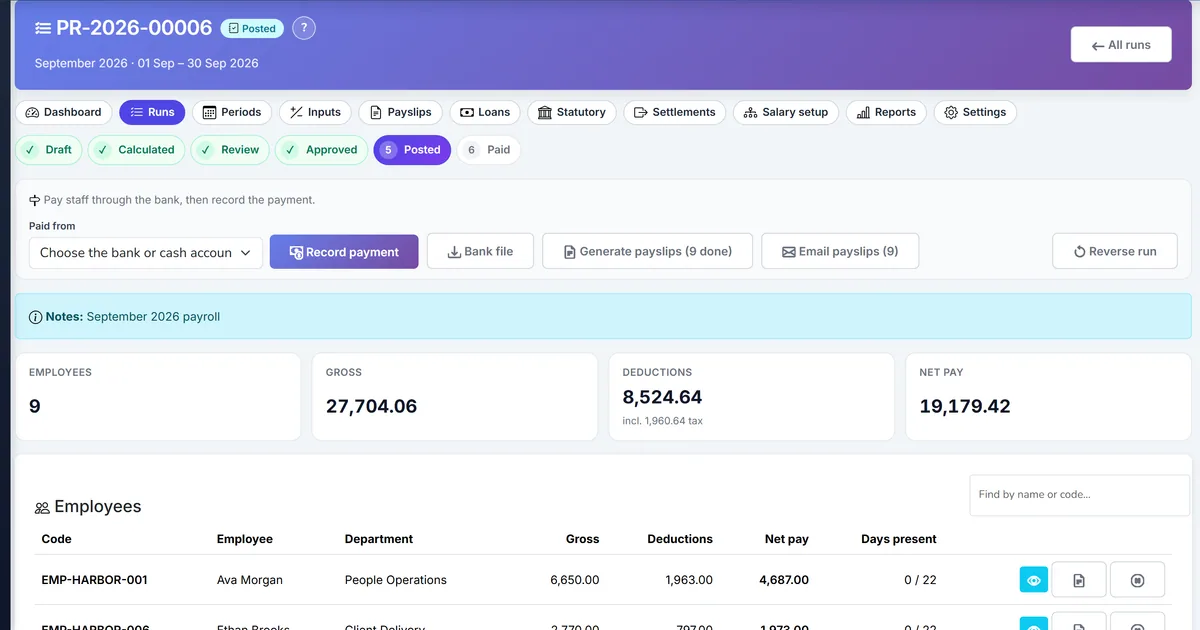Select the Draft workflow step
1200x630 pixels.
[x=49, y=150]
